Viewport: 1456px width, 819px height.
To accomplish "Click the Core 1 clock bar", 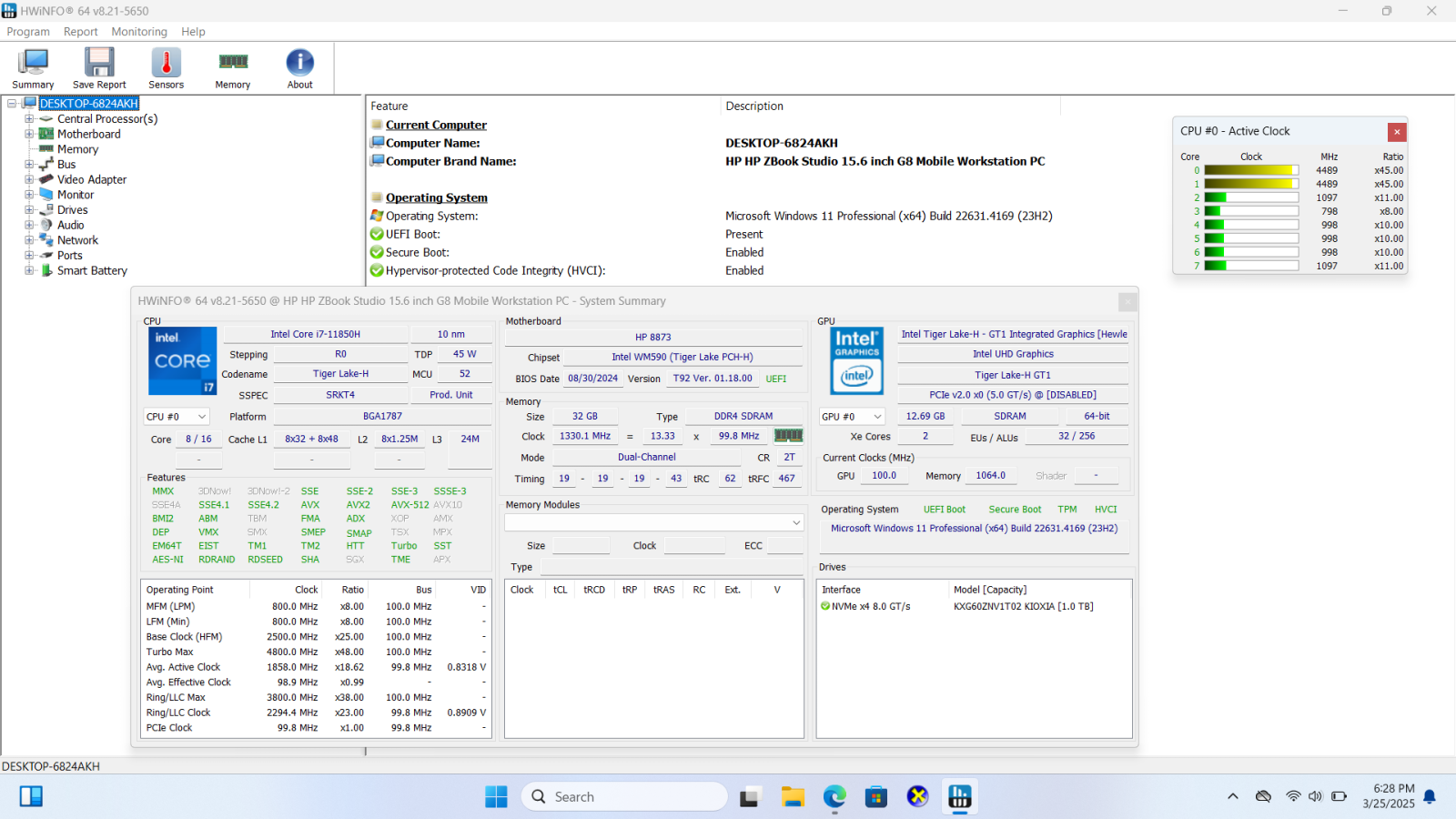I will click(1251, 184).
